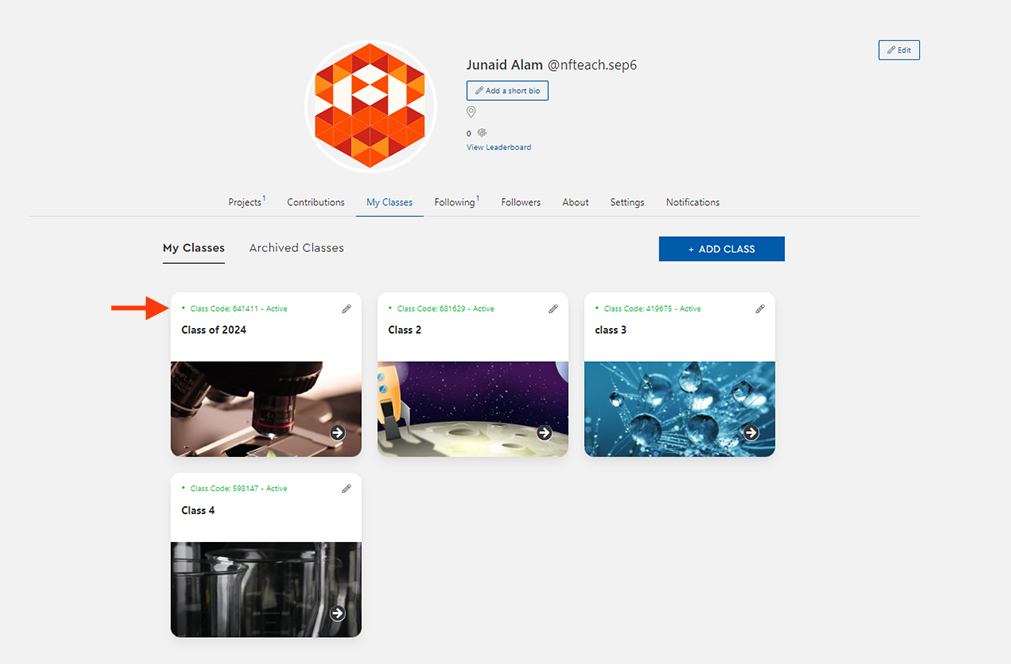Click the glass beakers image of Class 4

coord(266,589)
